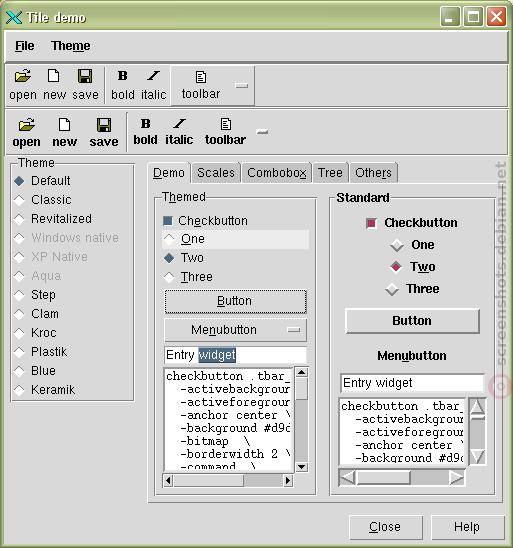Switch to the Combobox tab
The height and width of the screenshot is (548, 513).
276,173
